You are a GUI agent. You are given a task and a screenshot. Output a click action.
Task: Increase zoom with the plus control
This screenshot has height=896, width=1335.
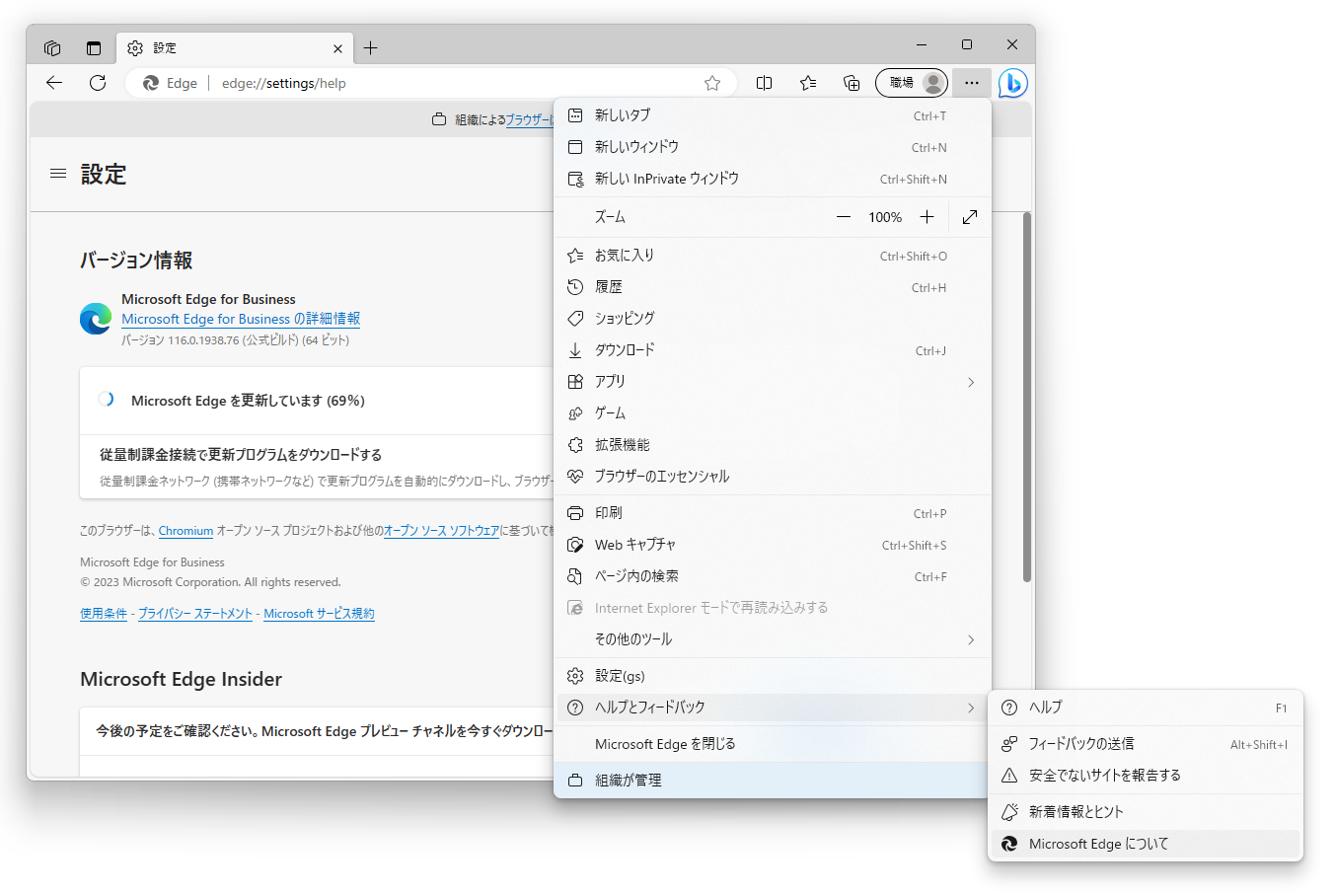click(927, 216)
